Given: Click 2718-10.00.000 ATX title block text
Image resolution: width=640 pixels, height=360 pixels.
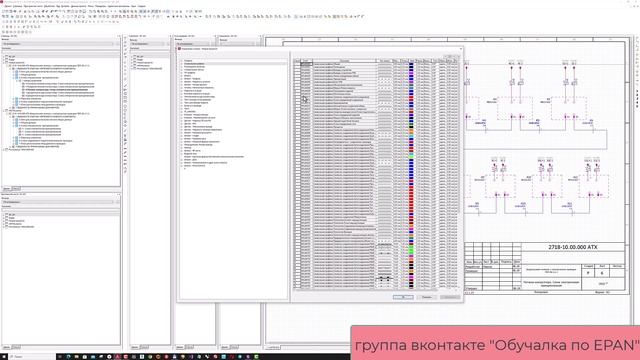Looking at the screenshot, I should [x=573, y=247].
